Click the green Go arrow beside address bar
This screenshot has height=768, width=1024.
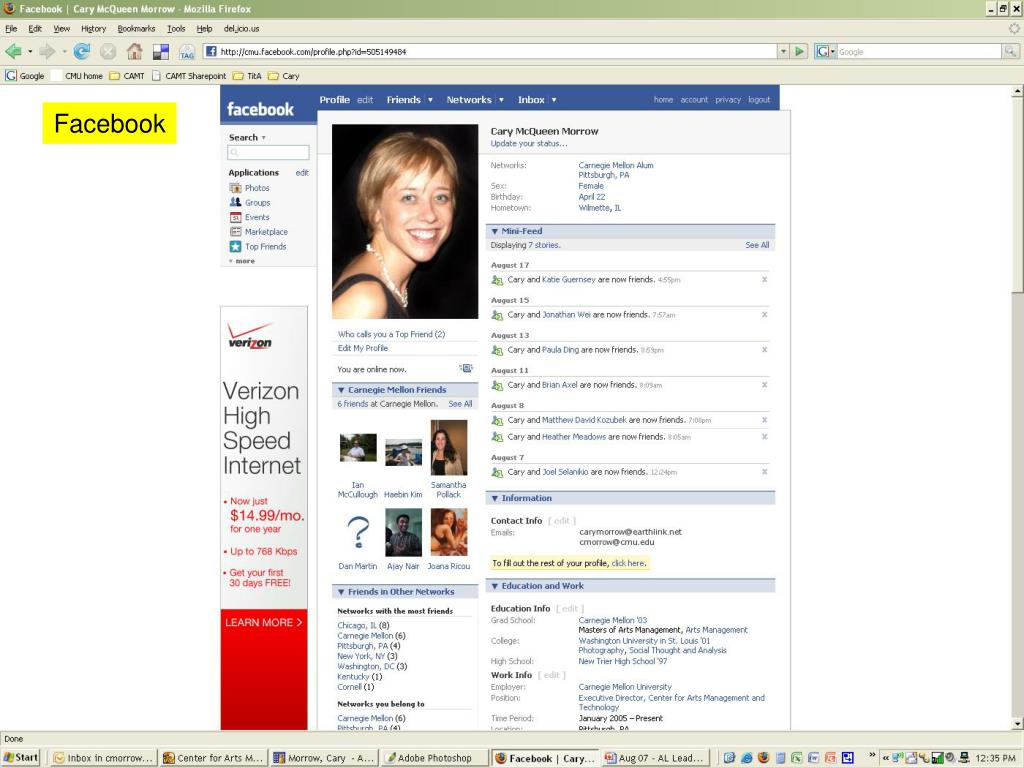[x=799, y=51]
